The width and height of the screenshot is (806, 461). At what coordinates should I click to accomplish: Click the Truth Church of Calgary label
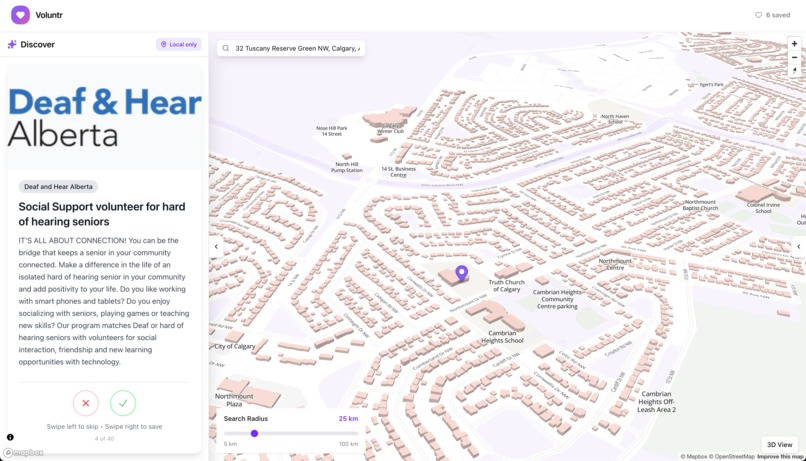click(506, 286)
